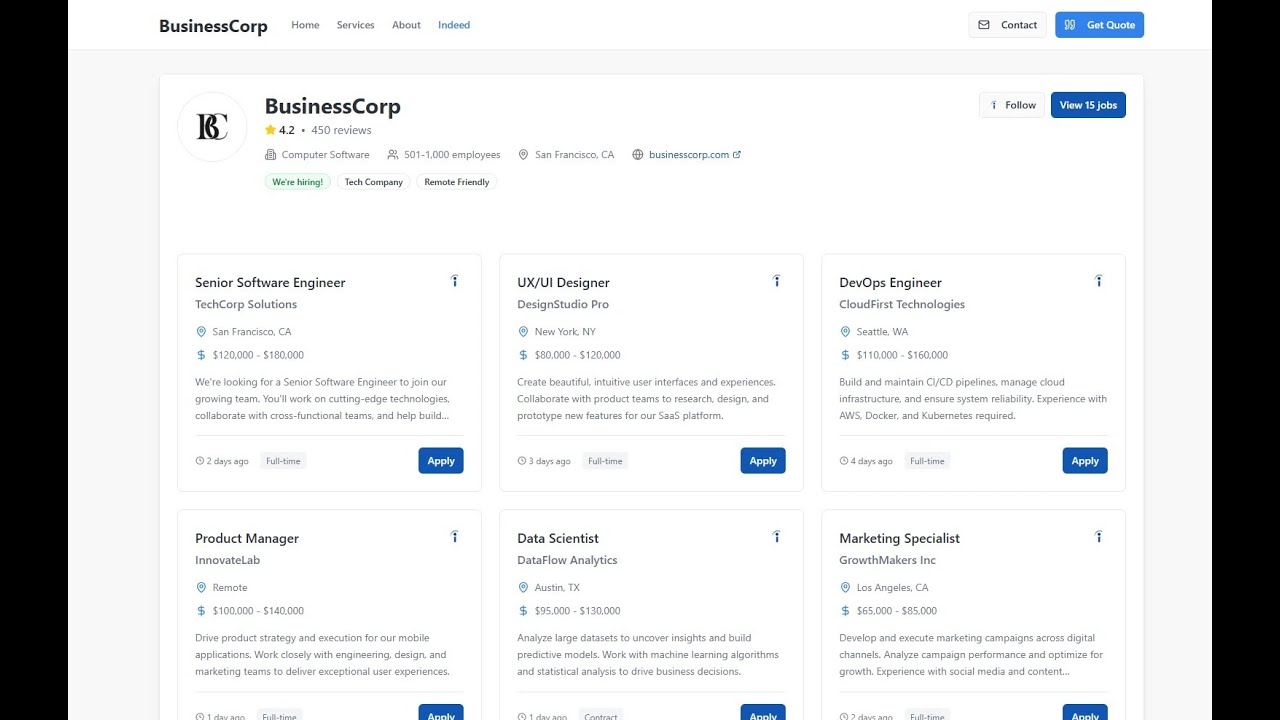
Task: Click the info icon on Marketing Specialist card
Action: 1098,537
